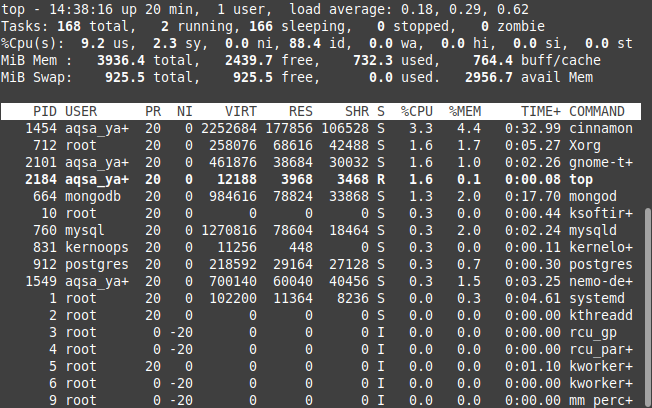652x408 pixels.
Task: Select the 'cinnamon' command text
Action: coord(601,129)
